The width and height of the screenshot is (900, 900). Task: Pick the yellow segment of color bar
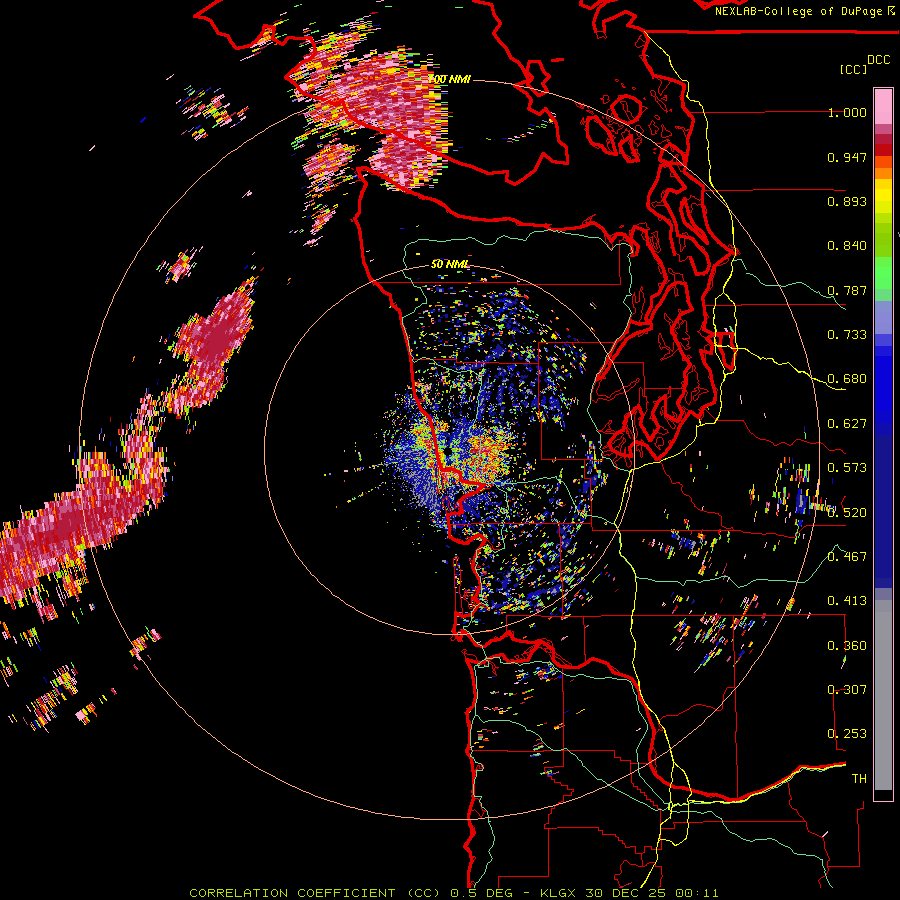(x=883, y=196)
